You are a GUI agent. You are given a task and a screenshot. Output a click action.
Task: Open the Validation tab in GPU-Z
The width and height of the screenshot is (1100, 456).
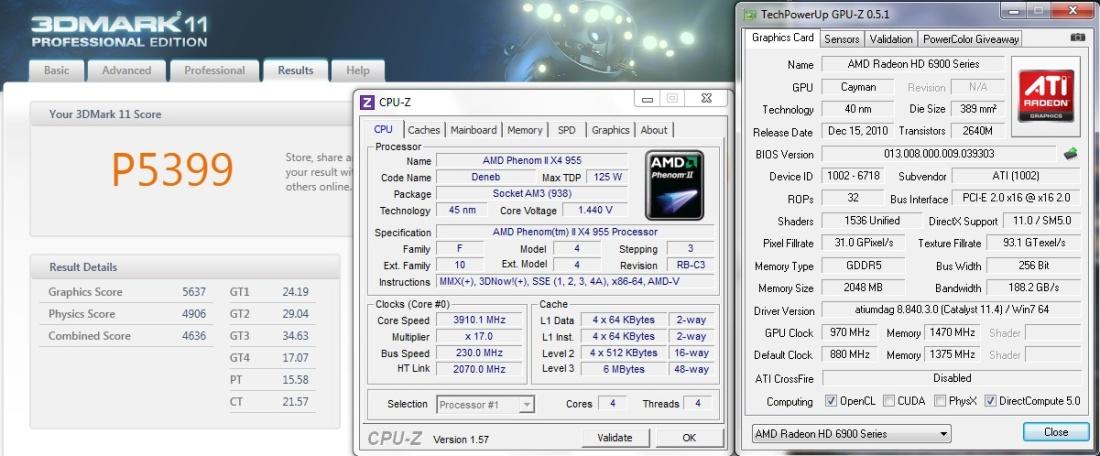click(x=891, y=39)
